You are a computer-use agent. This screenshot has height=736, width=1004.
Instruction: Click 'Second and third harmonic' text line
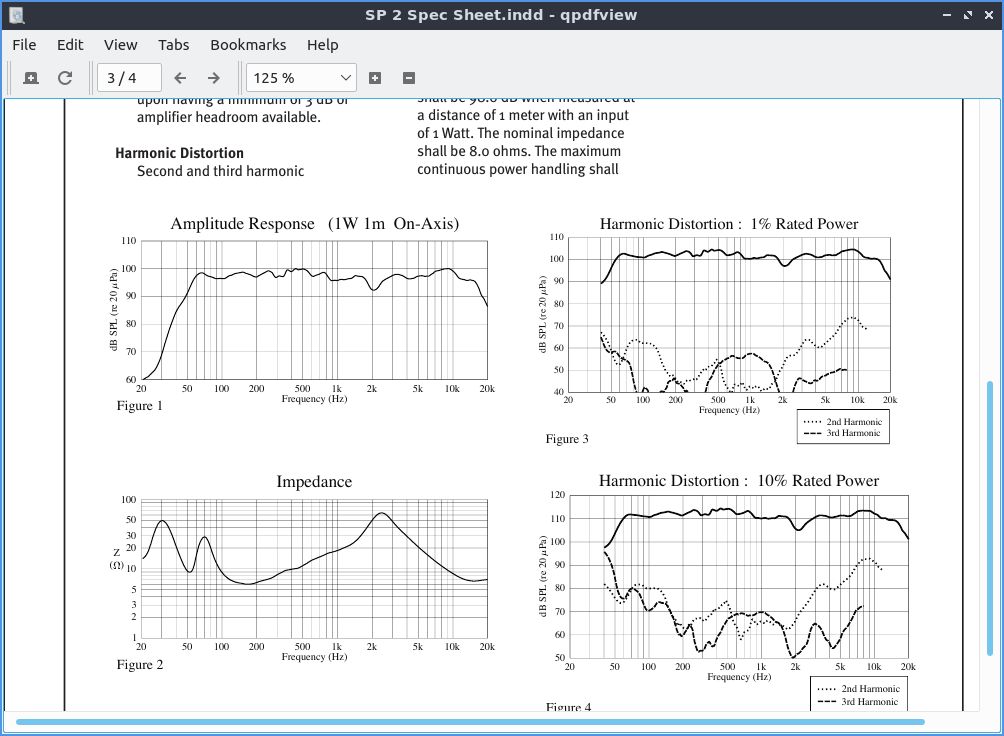pos(220,171)
